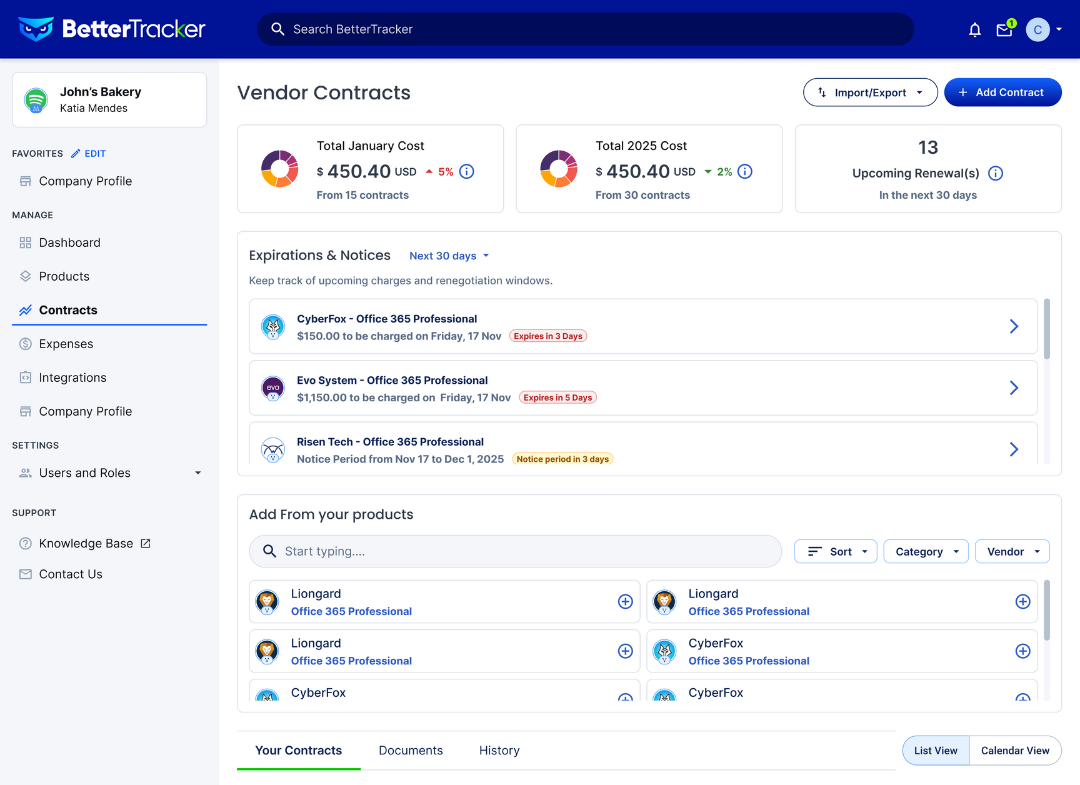Click the Notice period in 3 days badge
This screenshot has height=785, width=1080.
click(563, 459)
